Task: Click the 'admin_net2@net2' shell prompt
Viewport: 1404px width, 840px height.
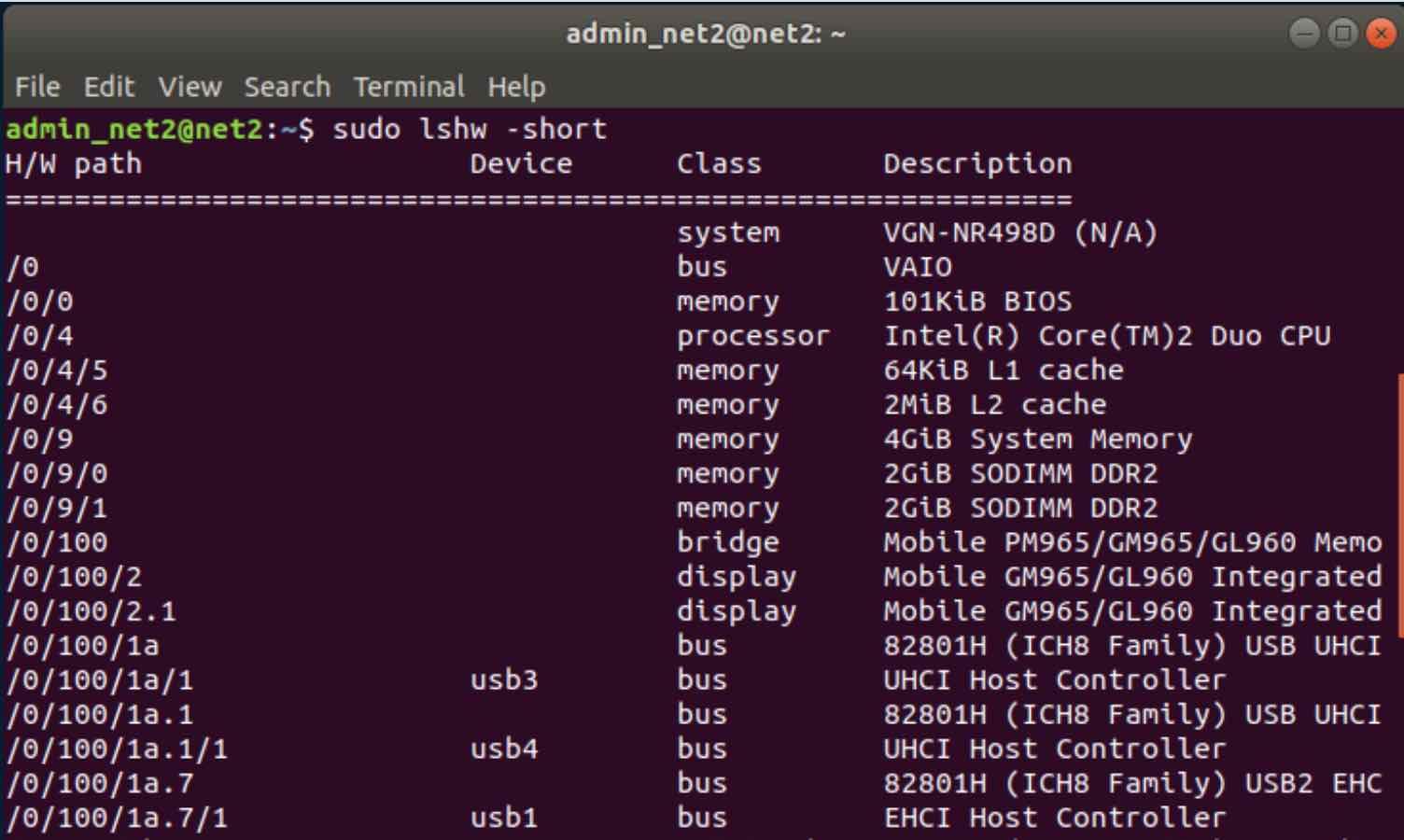Action: coord(134,129)
